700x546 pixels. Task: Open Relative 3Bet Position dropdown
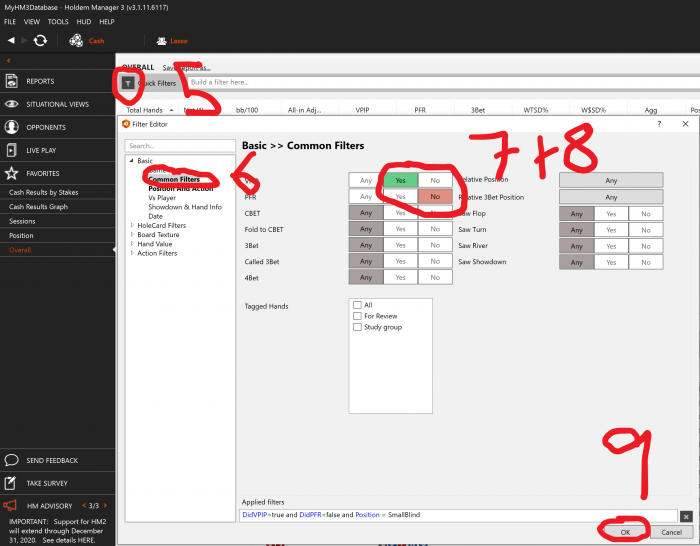point(611,197)
